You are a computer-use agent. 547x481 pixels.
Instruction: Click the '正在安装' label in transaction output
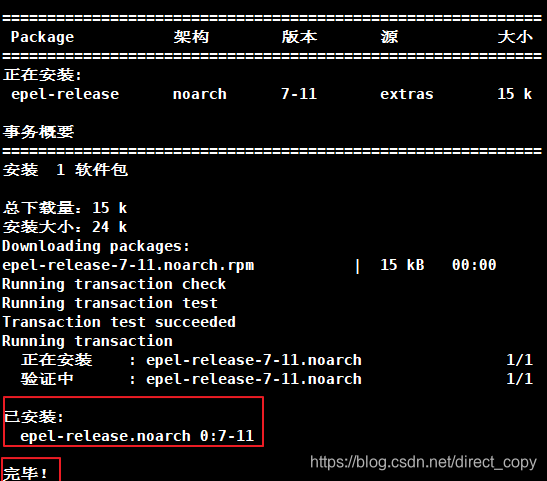57,360
